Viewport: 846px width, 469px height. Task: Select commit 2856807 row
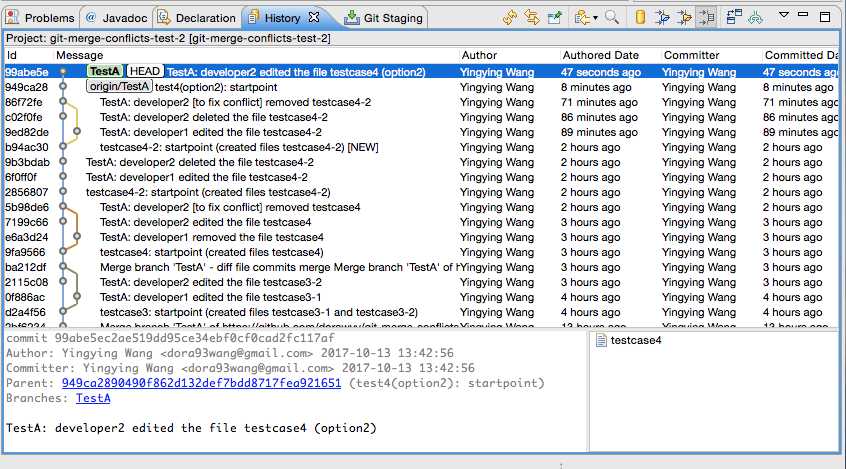pyautogui.click(x=421, y=193)
